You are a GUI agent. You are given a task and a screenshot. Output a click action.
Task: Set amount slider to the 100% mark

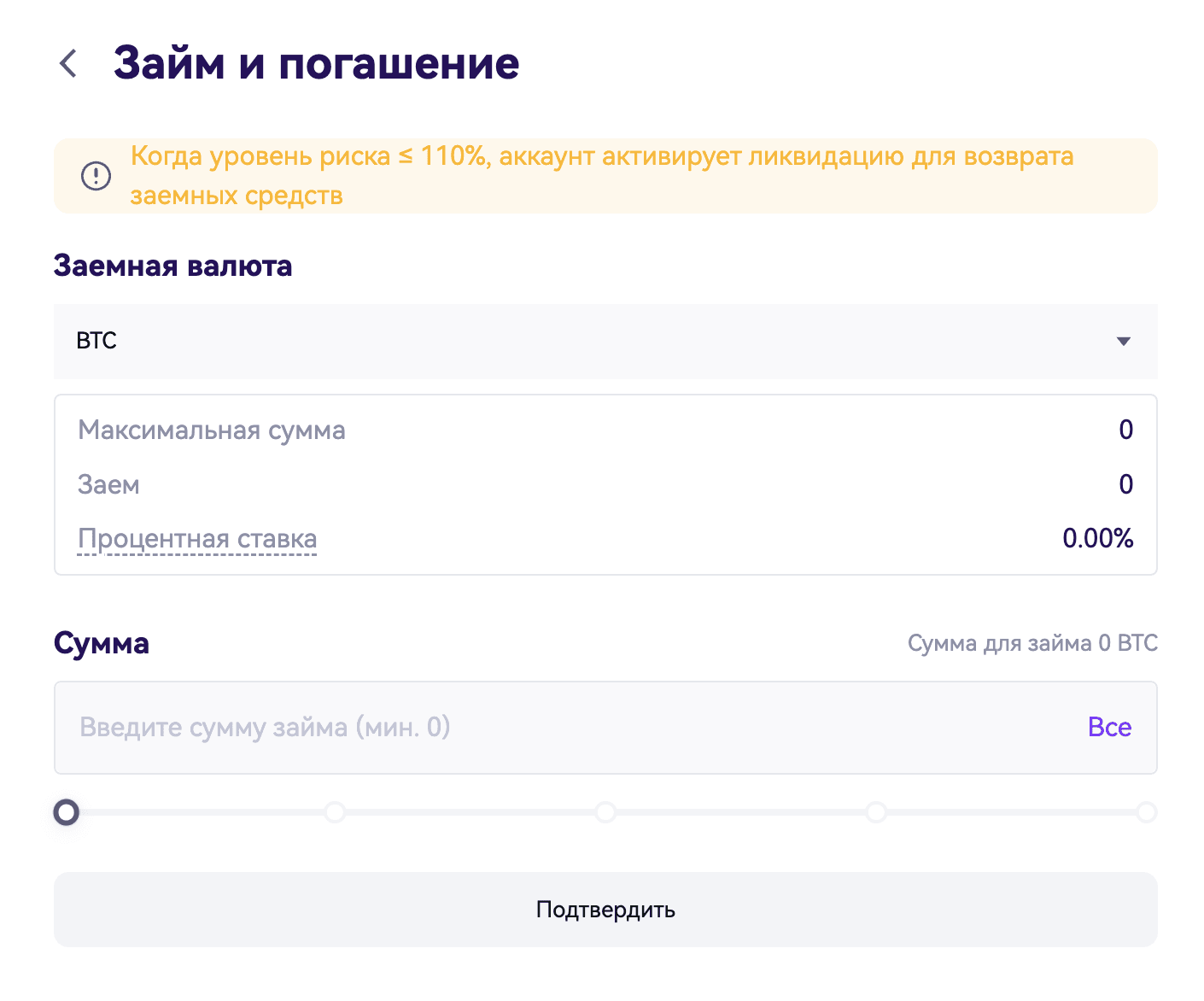coord(1146,811)
